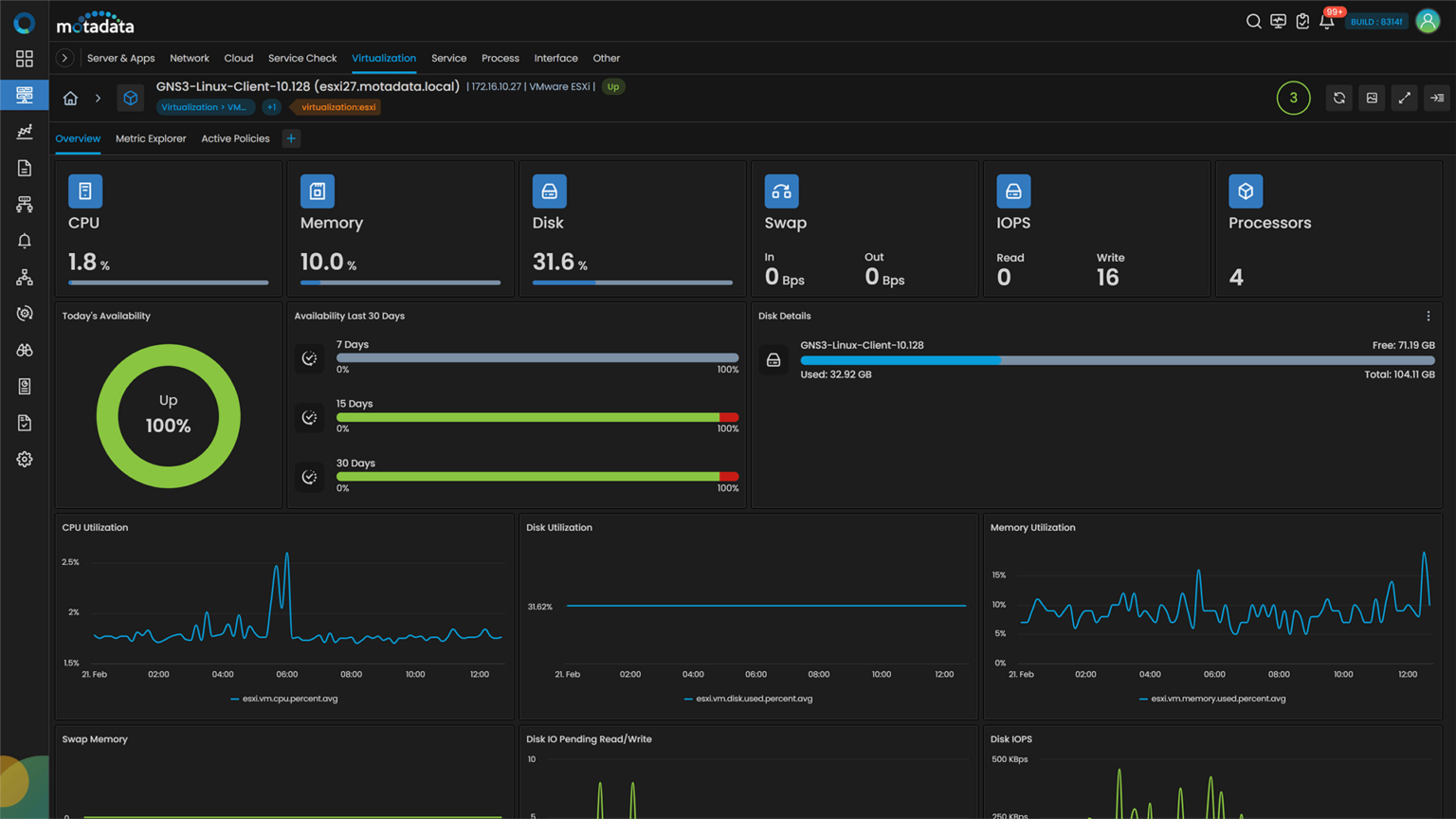Expand the left navigation chevron beside Server & Apps
Viewport: 1456px width, 819px height.
64,58
